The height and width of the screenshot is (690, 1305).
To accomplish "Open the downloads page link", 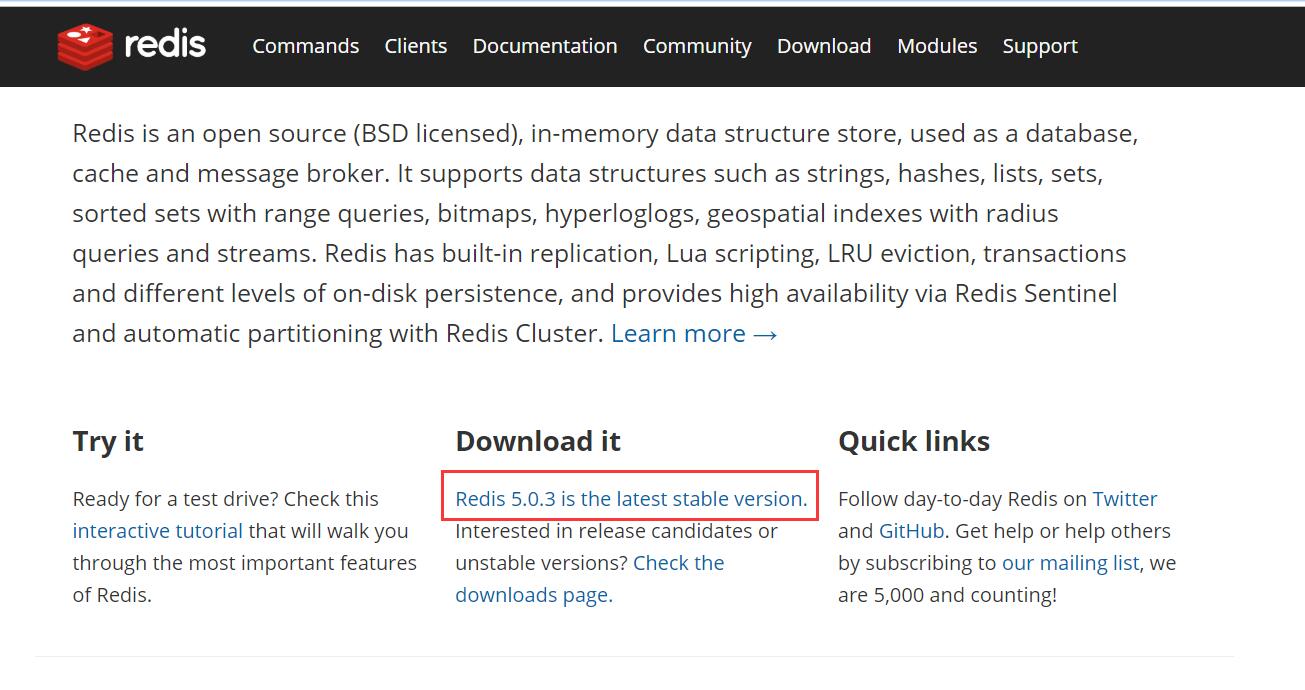I will click(x=534, y=594).
